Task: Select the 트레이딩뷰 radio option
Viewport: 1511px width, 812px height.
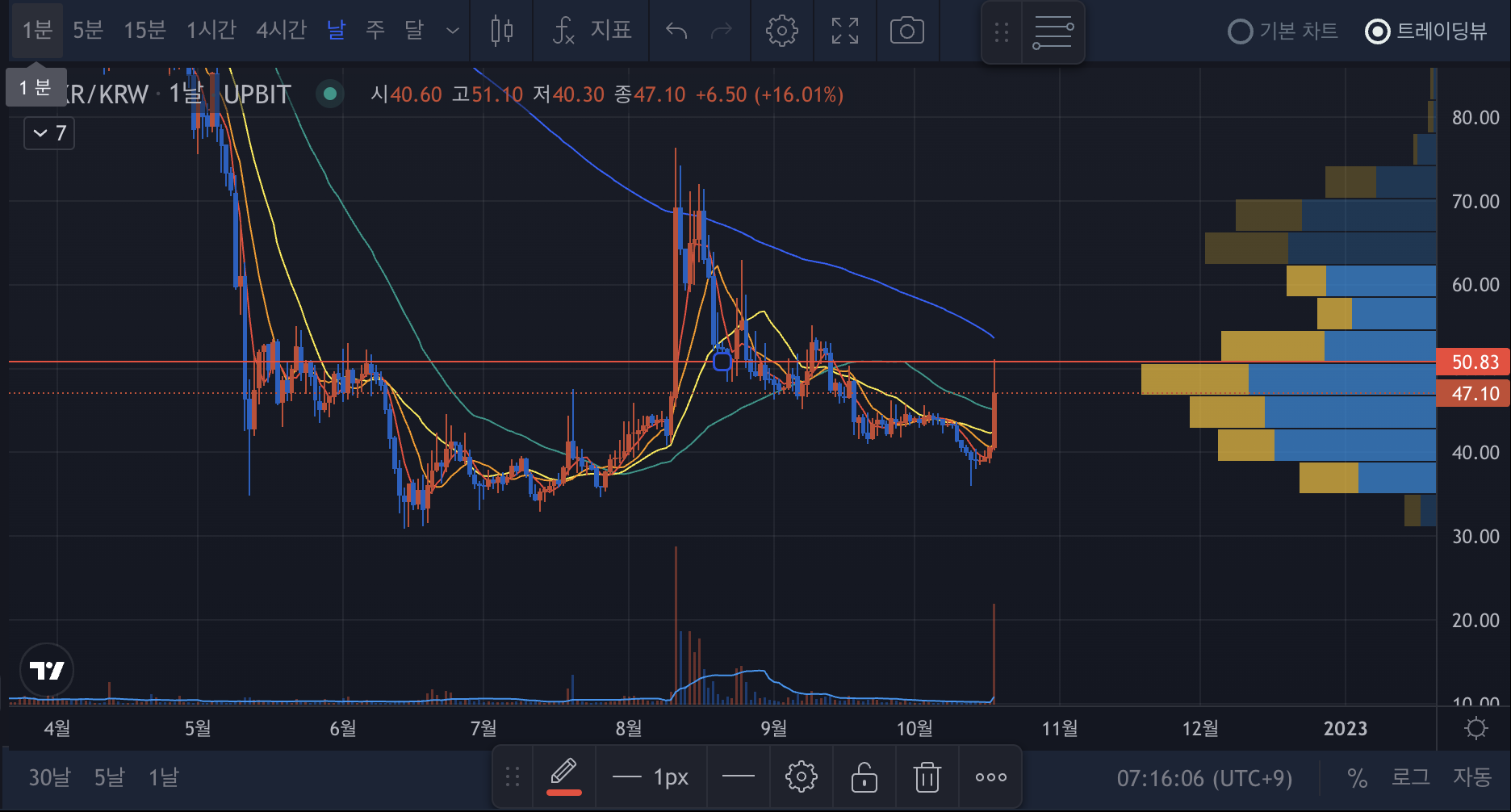Action: [1425, 31]
